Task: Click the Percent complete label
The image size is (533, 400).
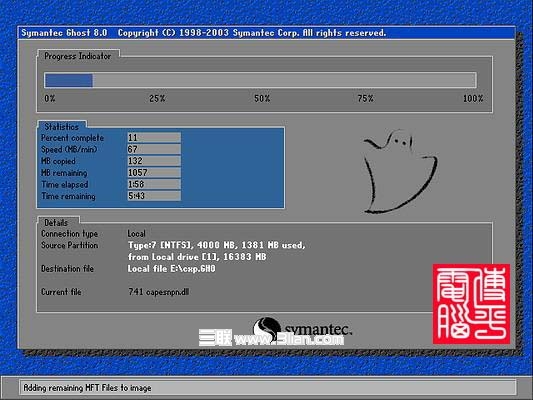Action: pos(72,138)
